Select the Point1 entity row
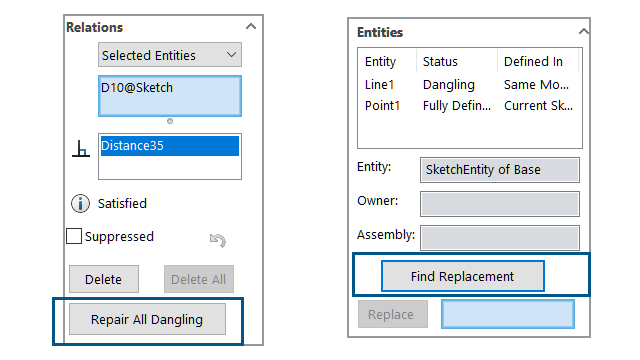This screenshot has width=640, height=360. 469,106
